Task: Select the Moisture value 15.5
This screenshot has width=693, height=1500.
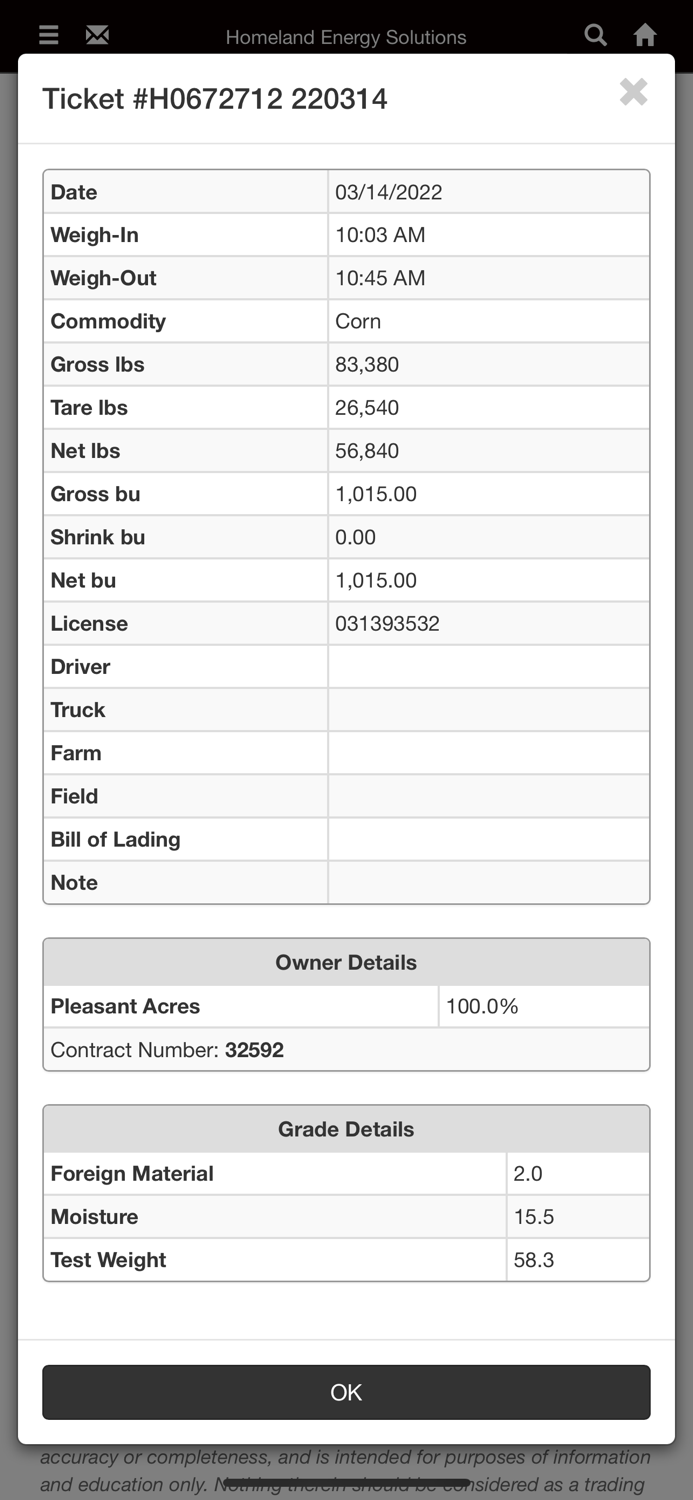Action: (534, 1217)
